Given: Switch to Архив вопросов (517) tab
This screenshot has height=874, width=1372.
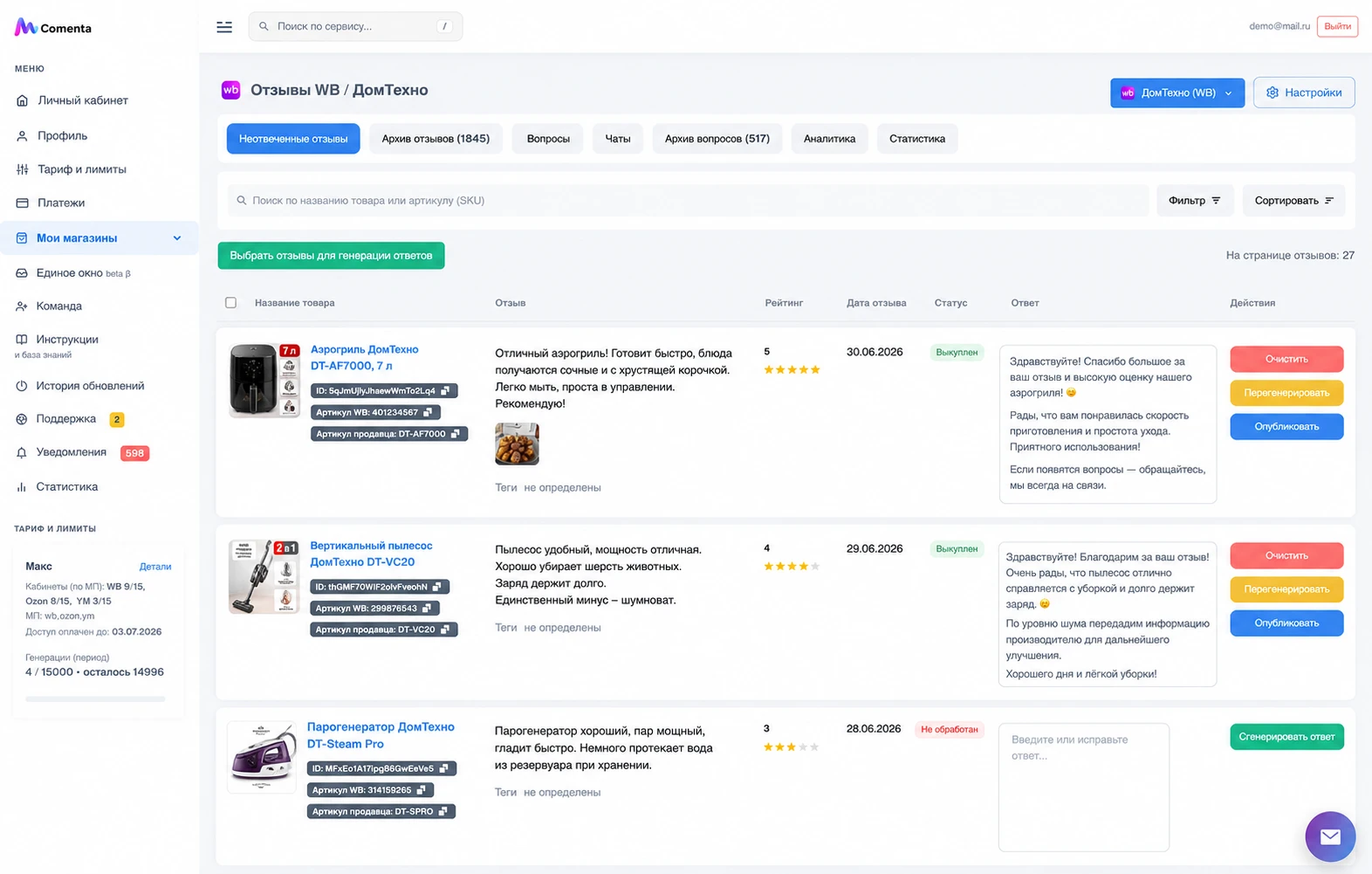Looking at the screenshot, I should [x=717, y=139].
